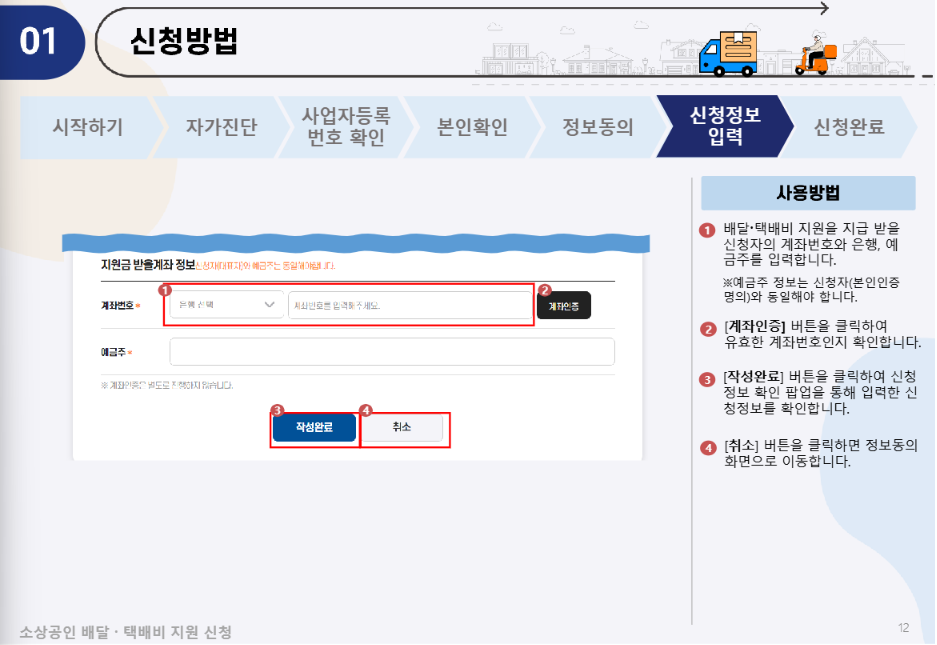Click the 계좌번호 field label
937x645 pixels.
point(117,305)
